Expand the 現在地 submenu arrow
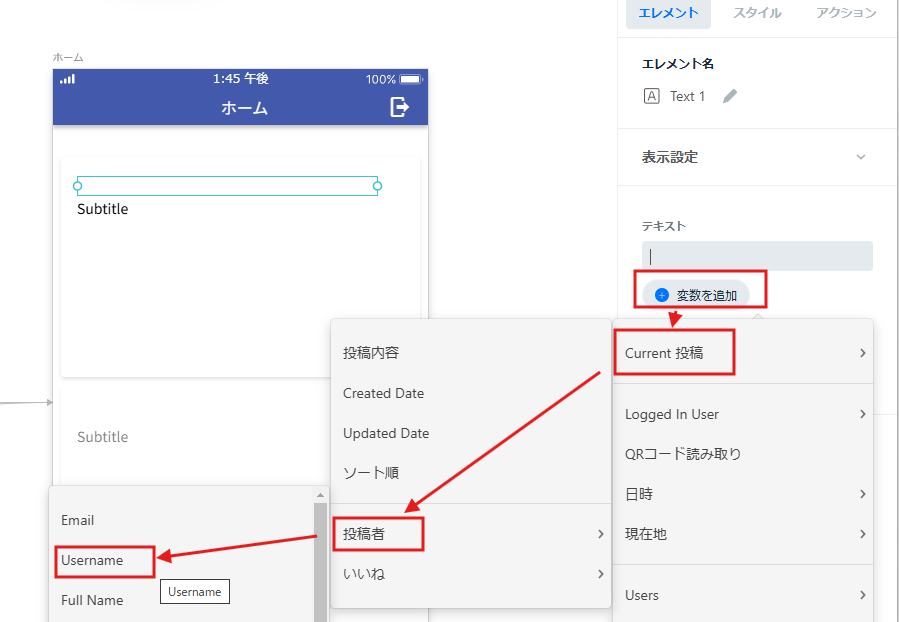 point(862,534)
